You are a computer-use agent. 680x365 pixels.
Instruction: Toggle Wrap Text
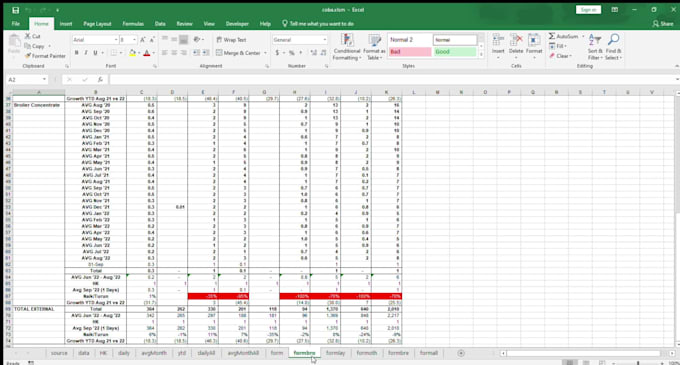231,40
